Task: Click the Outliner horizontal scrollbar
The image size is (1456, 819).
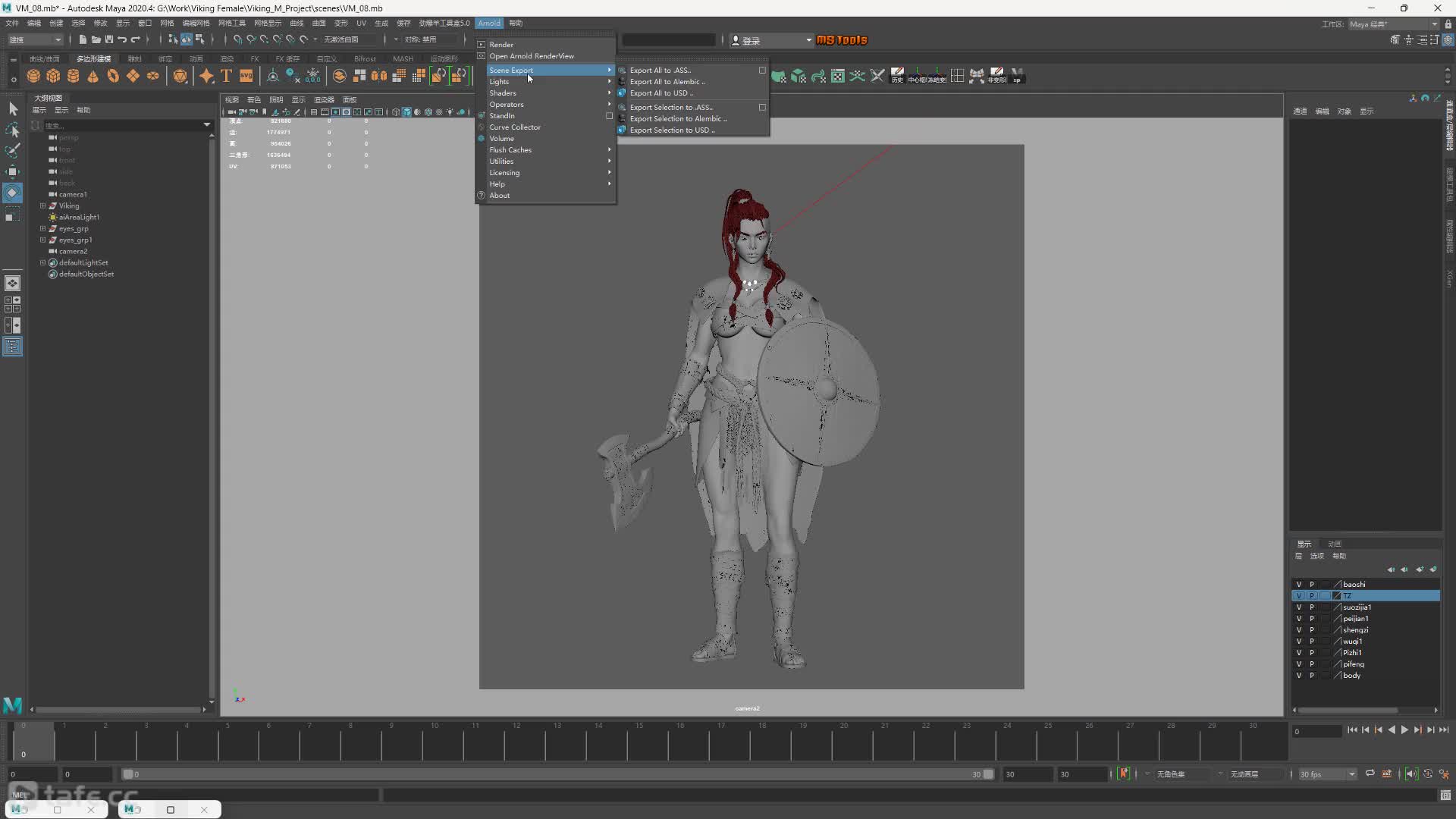Action: click(119, 710)
